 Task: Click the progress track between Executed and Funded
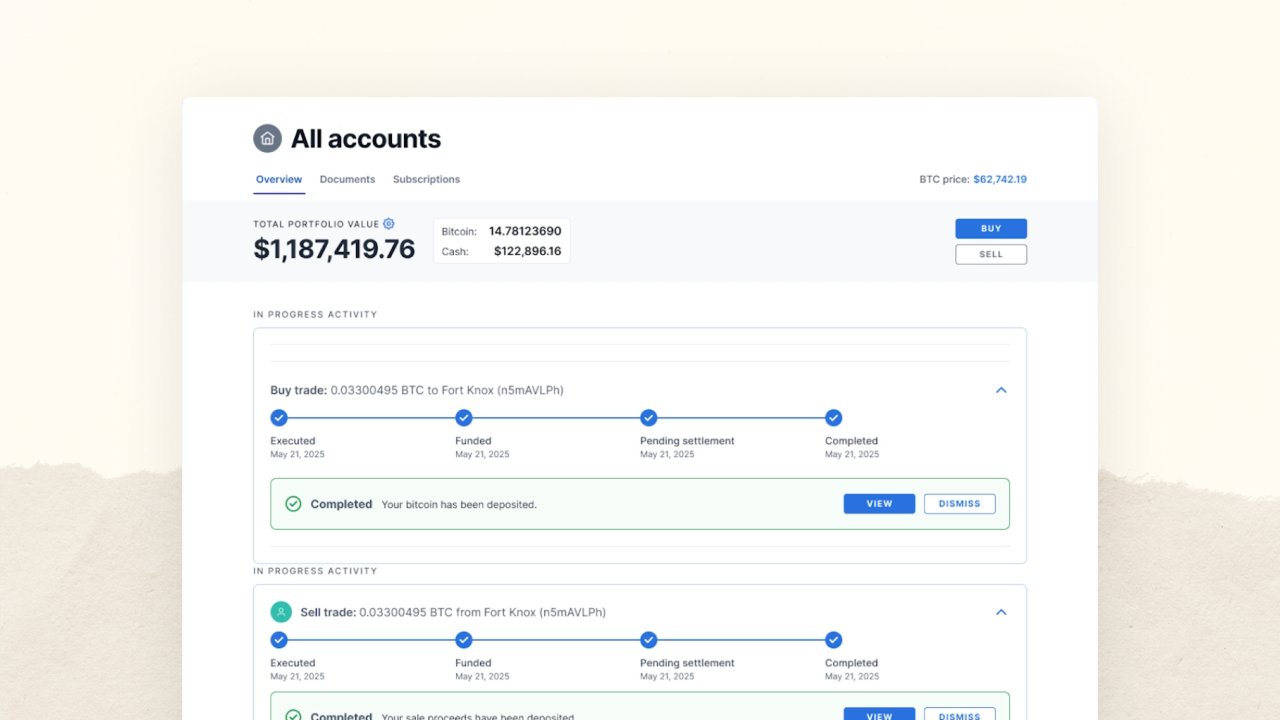click(x=370, y=417)
